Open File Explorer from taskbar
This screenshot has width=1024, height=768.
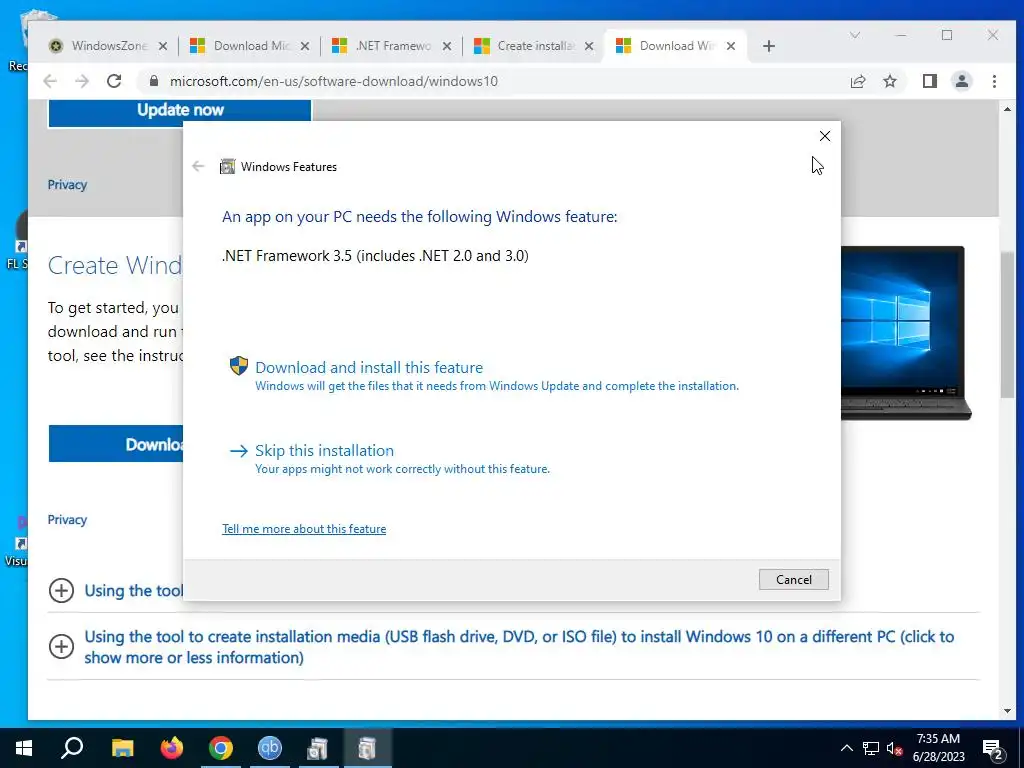tap(122, 748)
